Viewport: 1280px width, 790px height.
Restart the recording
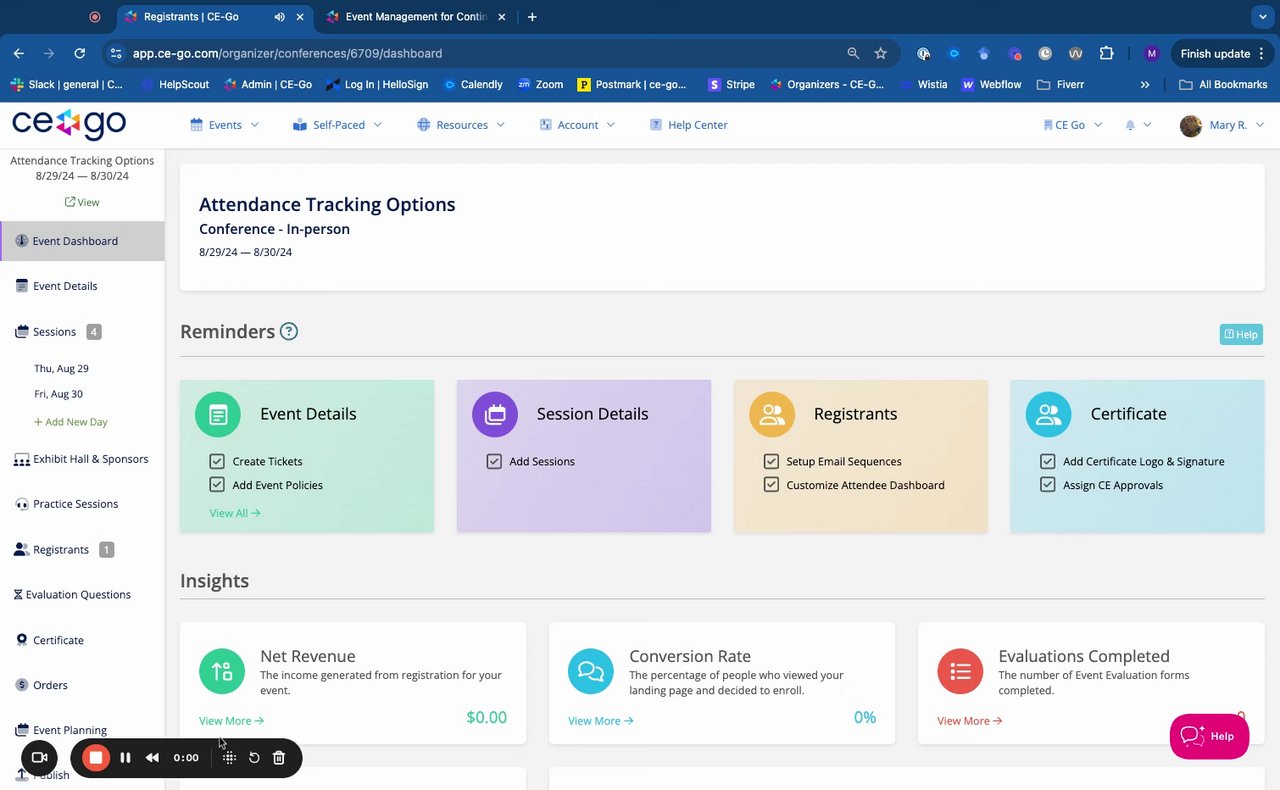click(x=254, y=758)
